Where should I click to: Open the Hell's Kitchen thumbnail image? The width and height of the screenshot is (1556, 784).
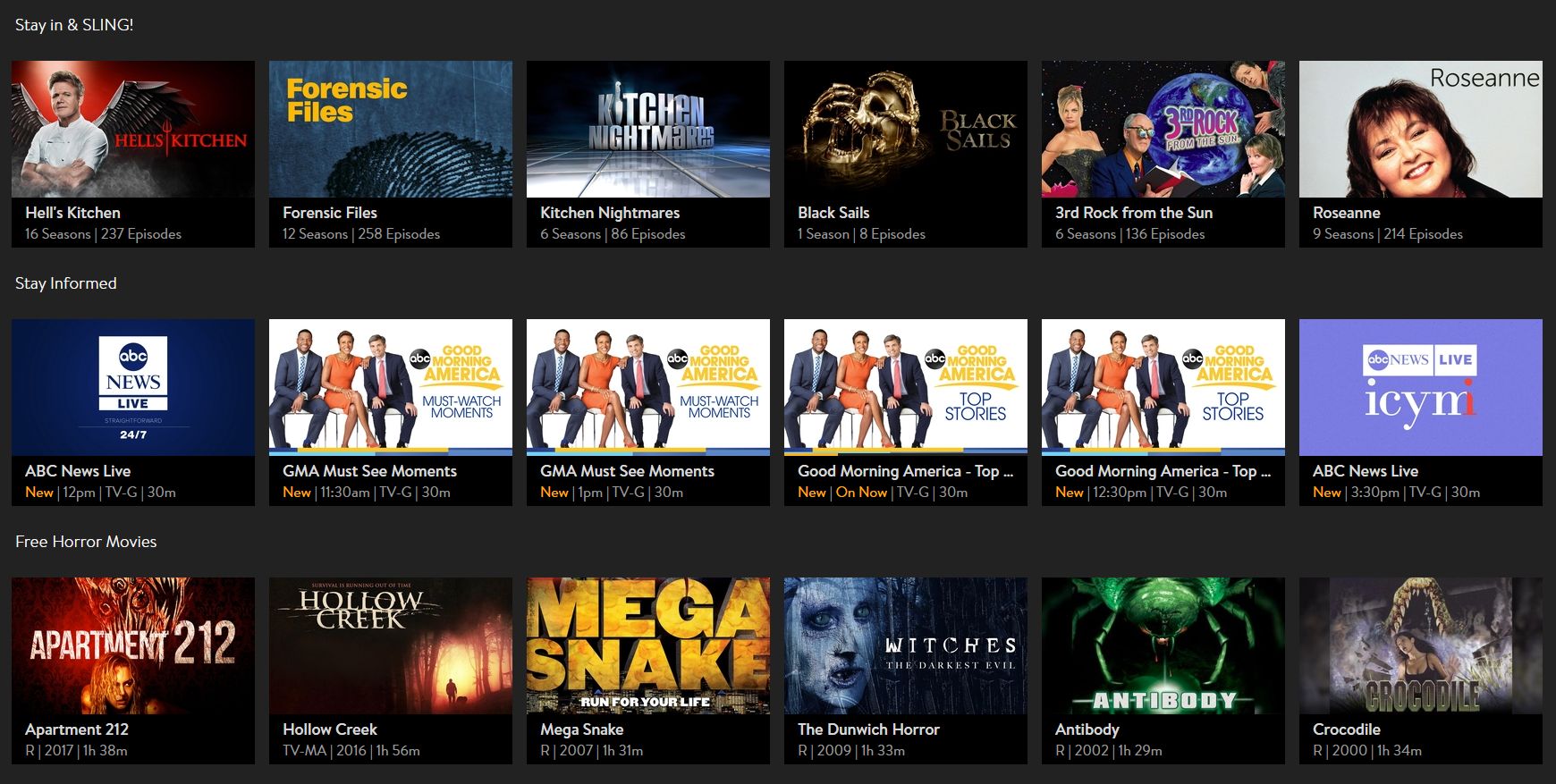pos(133,129)
